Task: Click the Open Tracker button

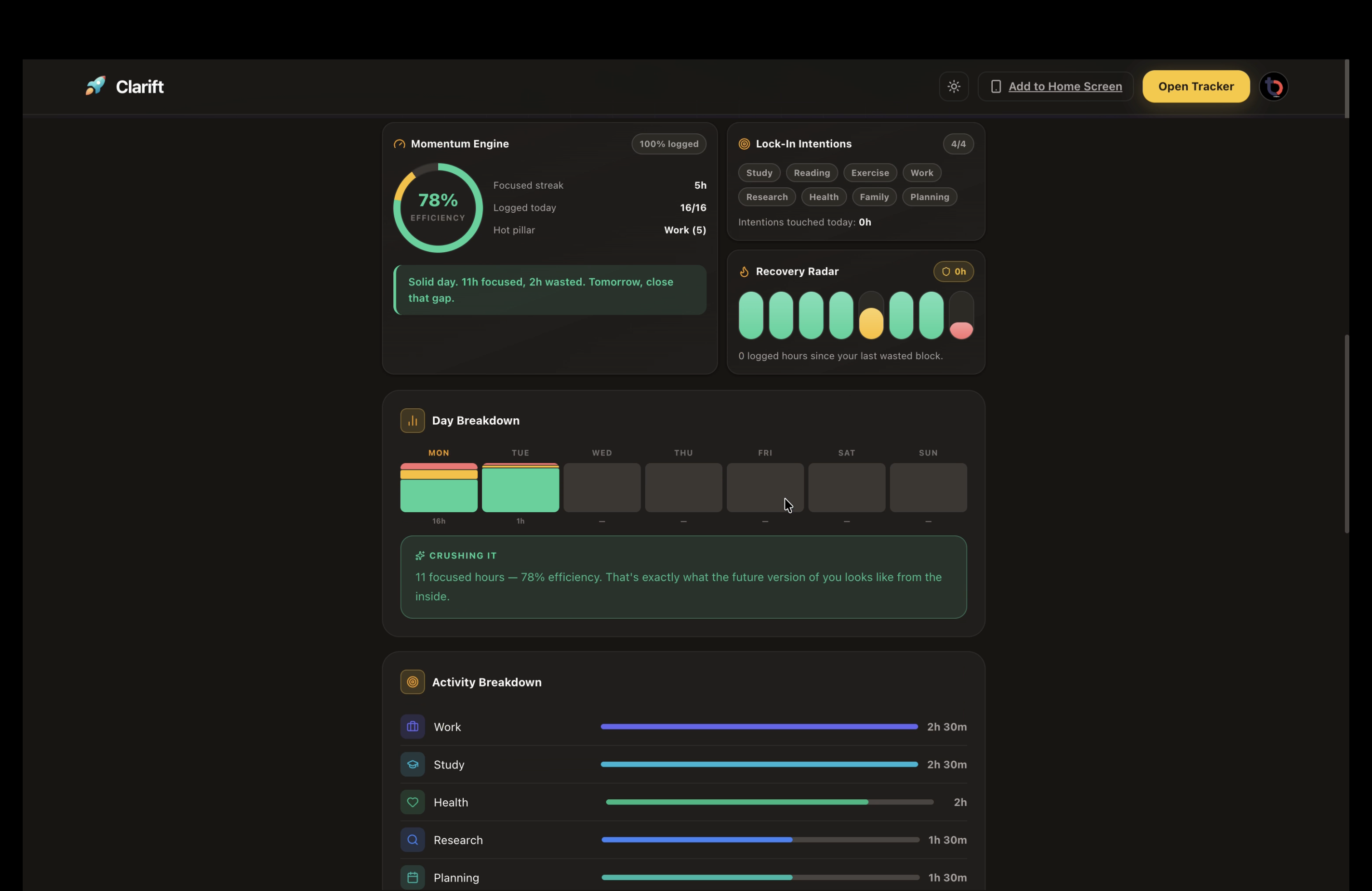Action: (1196, 87)
